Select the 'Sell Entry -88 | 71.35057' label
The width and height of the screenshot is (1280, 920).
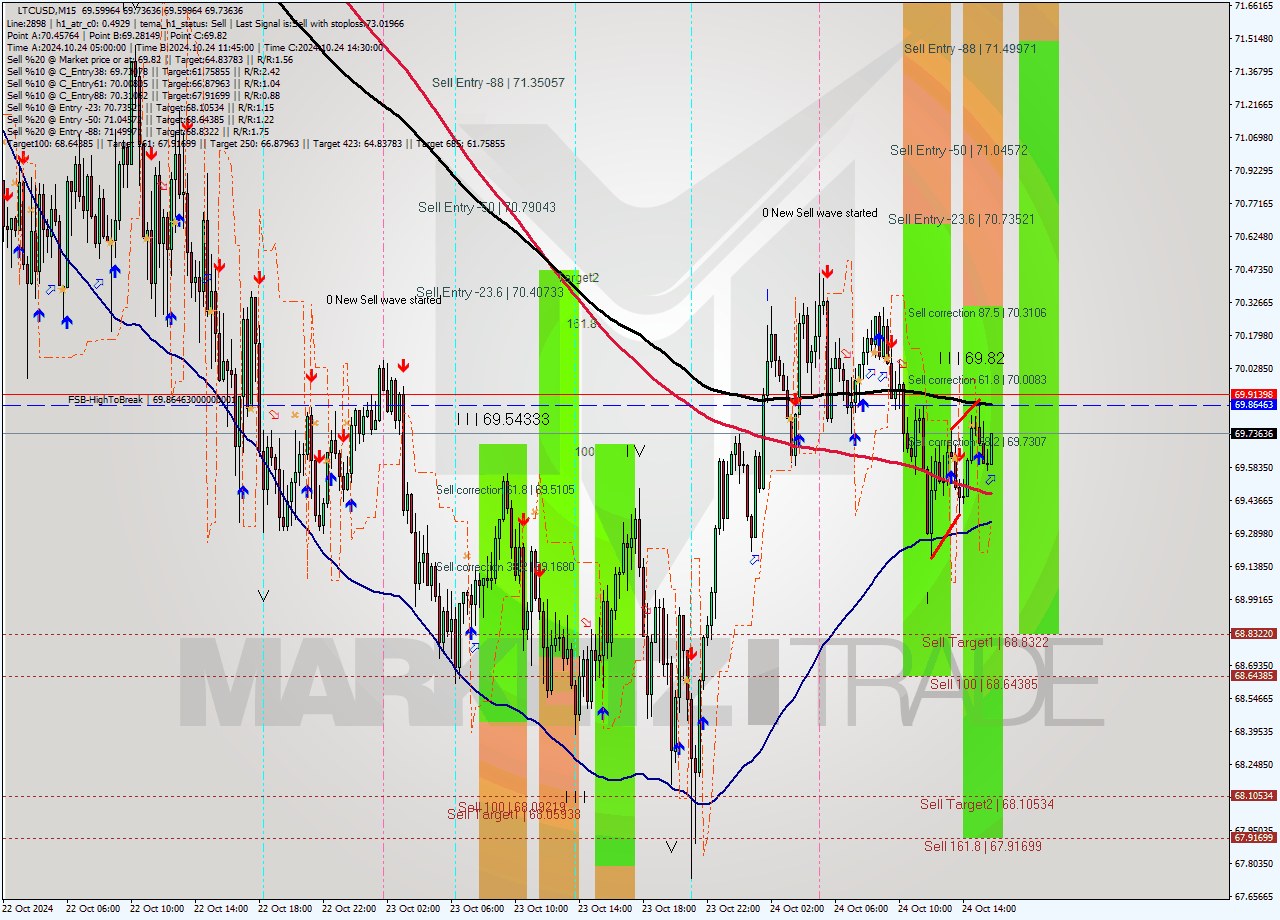click(x=498, y=82)
